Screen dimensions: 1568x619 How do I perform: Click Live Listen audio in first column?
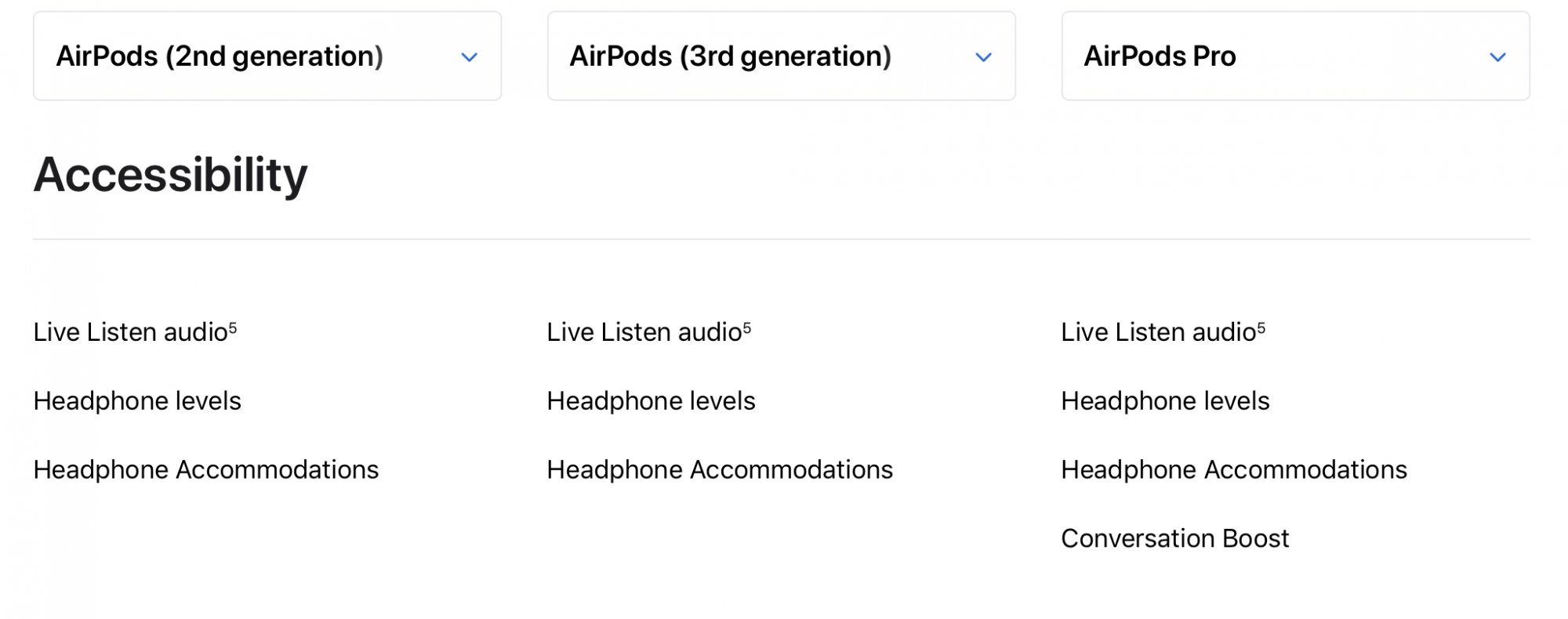[x=130, y=332]
